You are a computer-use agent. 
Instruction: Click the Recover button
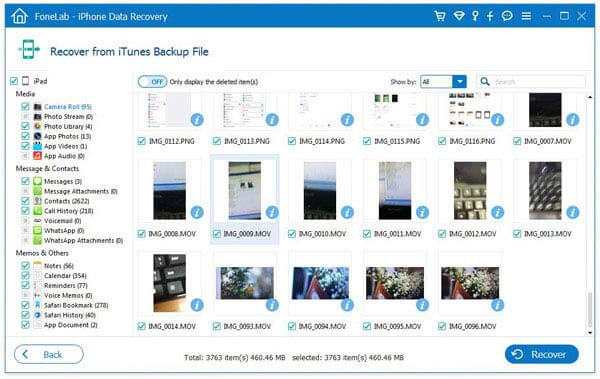(x=541, y=354)
